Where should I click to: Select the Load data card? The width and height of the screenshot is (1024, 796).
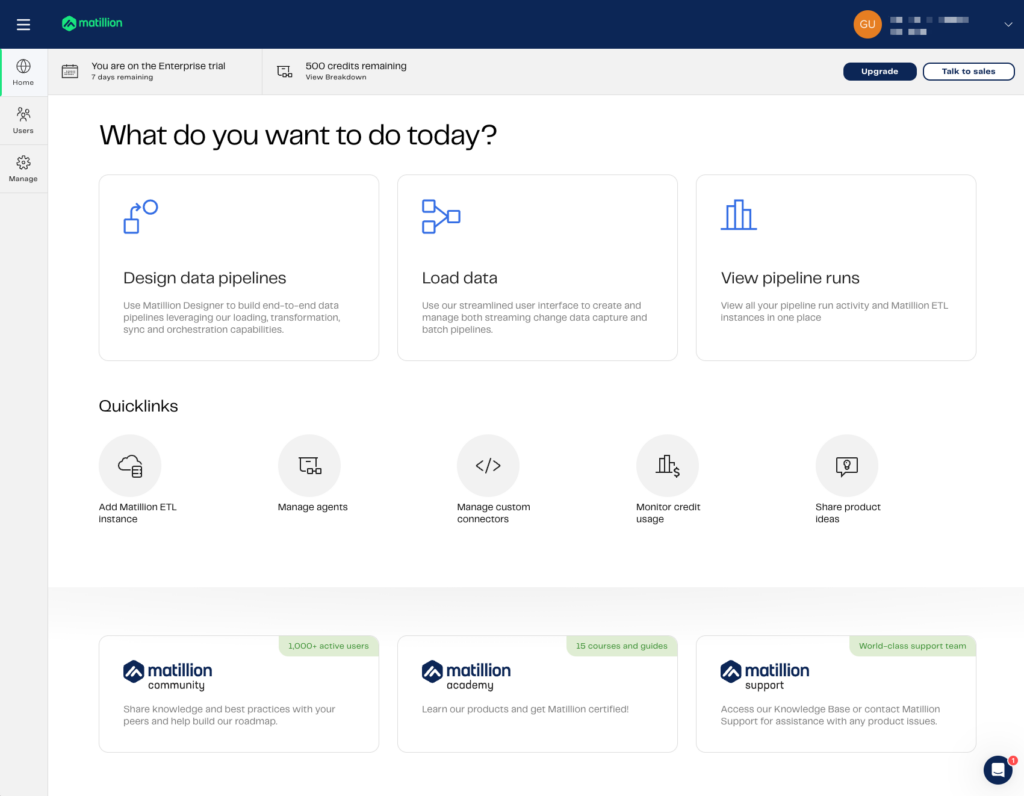point(537,267)
